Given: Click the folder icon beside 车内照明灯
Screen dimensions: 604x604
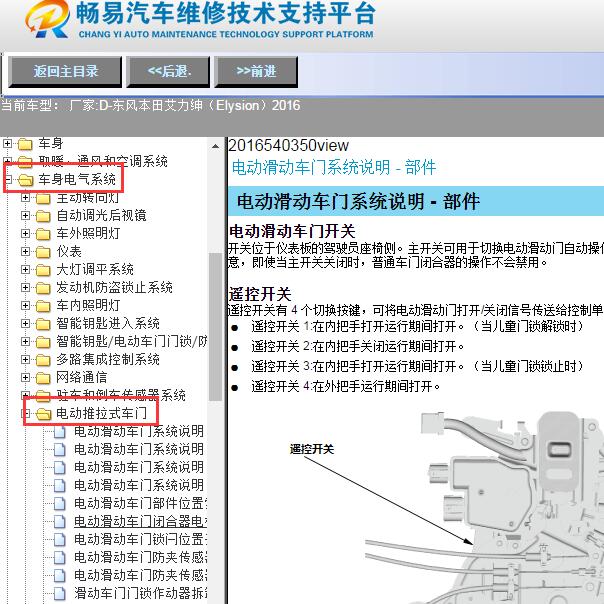Looking at the screenshot, I should [43, 306].
